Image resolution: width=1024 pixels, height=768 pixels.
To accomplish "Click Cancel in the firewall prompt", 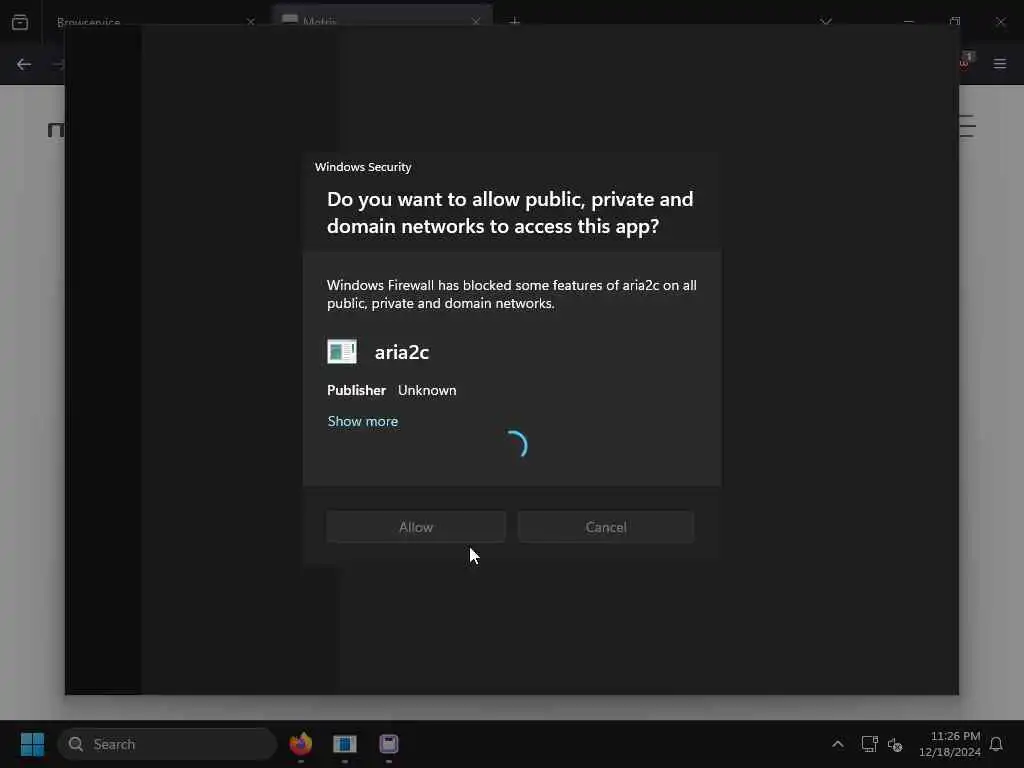I will pos(606,527).
